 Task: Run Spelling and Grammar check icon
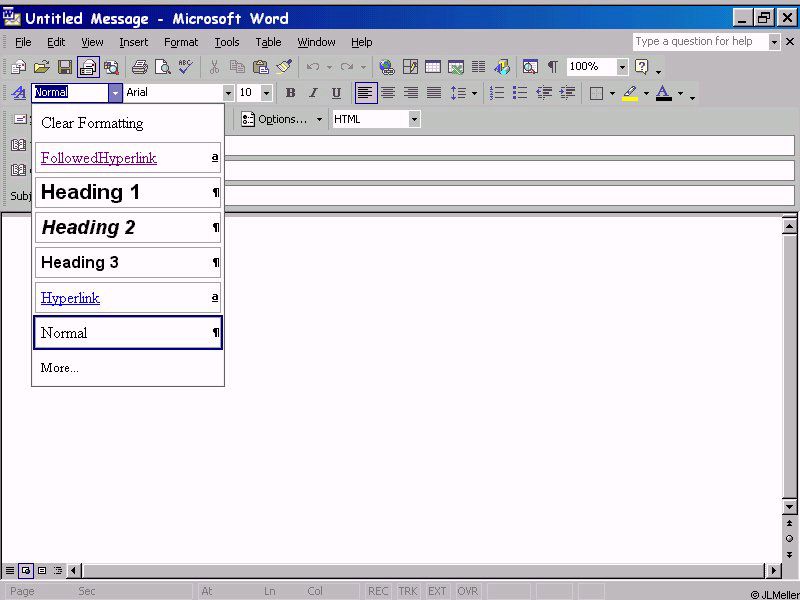pos(185,67)
